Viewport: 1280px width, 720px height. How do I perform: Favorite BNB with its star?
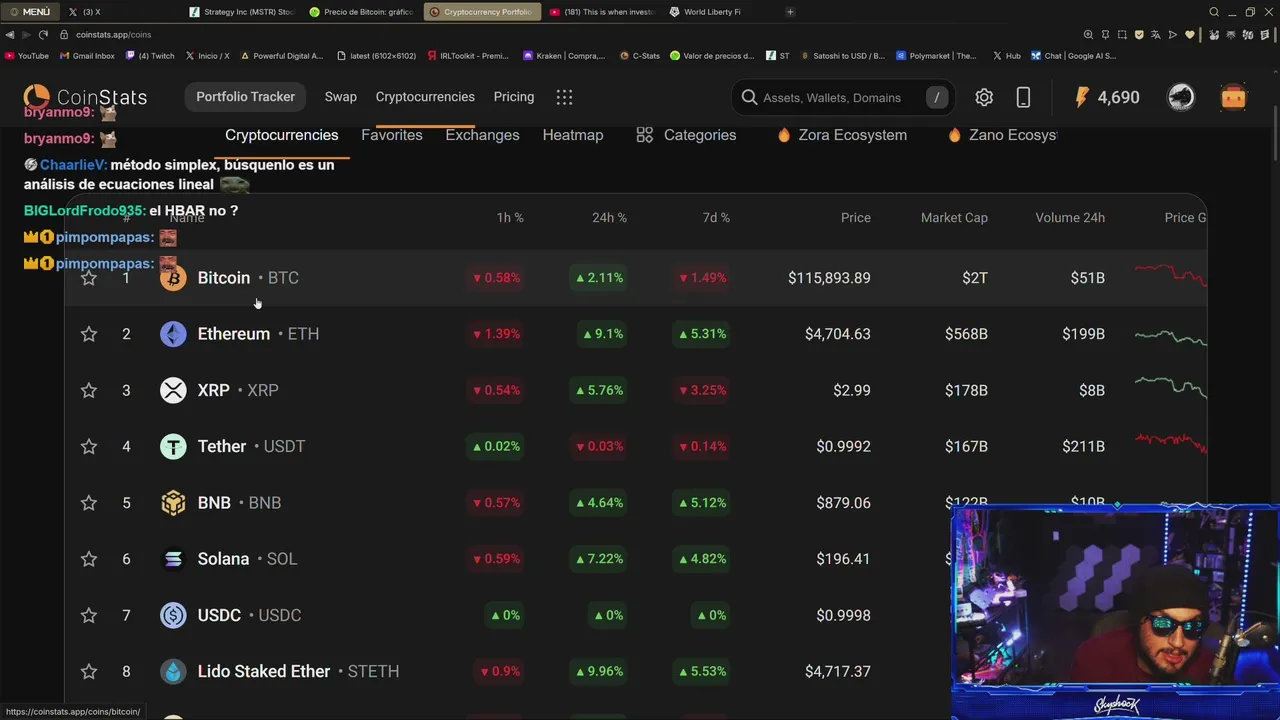[x=89, y=503]
